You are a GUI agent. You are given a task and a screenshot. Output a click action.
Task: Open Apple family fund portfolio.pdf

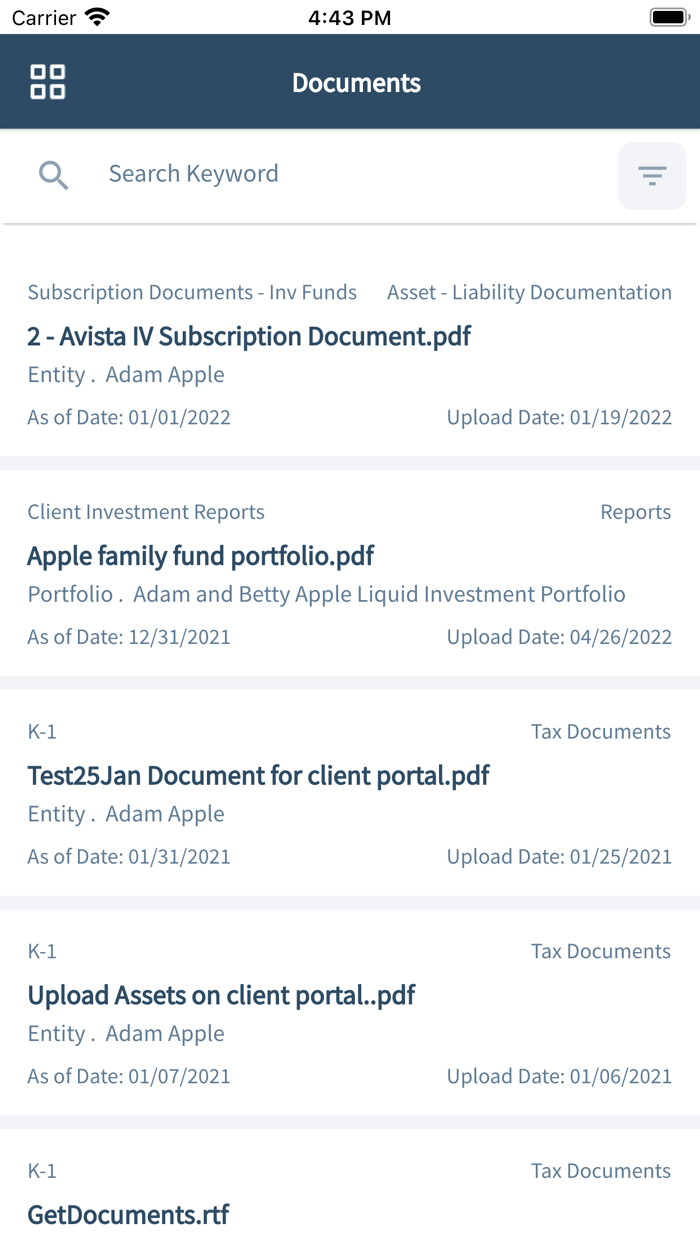tap(200, 556)
